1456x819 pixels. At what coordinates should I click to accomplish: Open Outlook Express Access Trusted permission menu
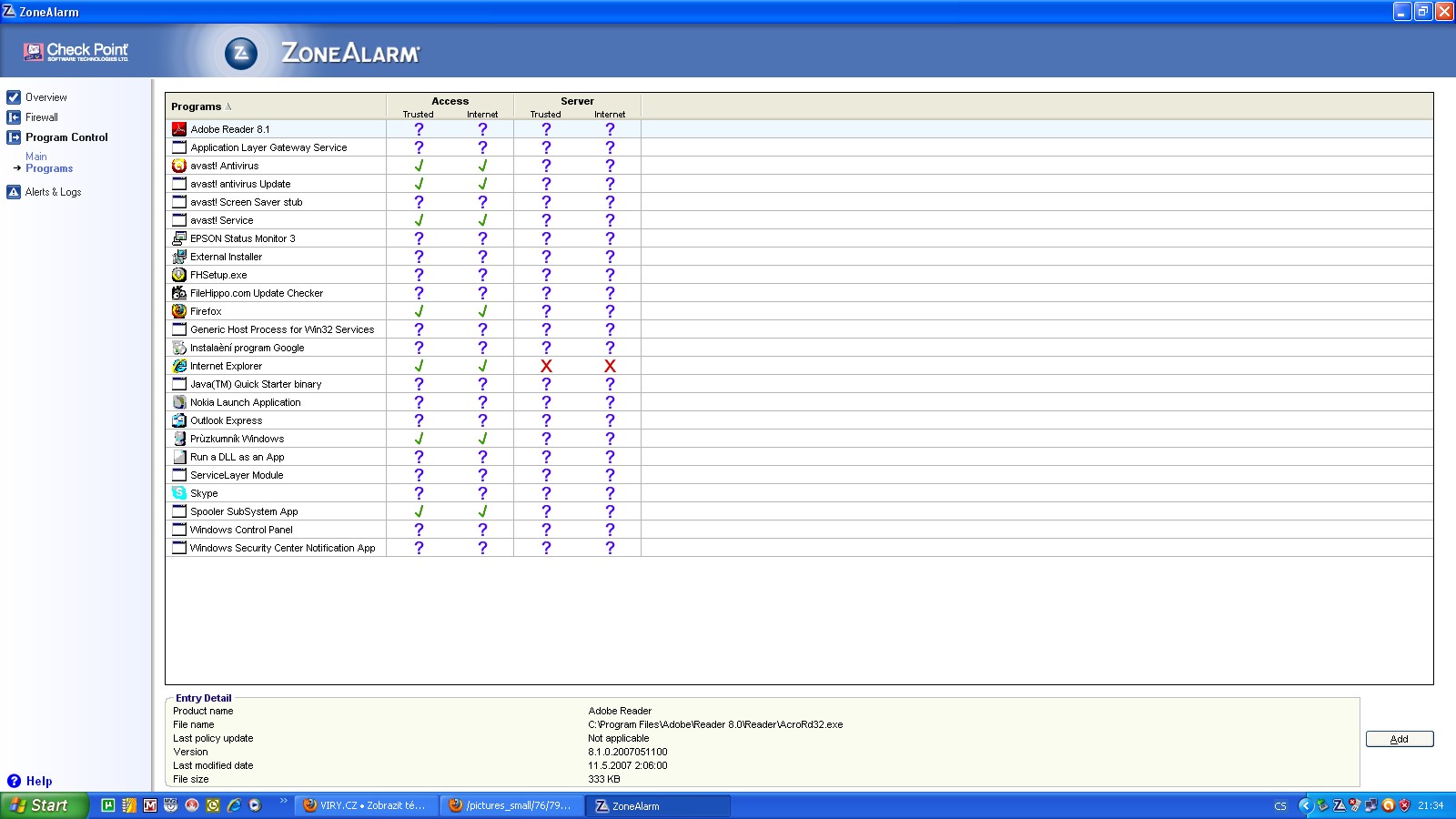(x=419, y=420)
